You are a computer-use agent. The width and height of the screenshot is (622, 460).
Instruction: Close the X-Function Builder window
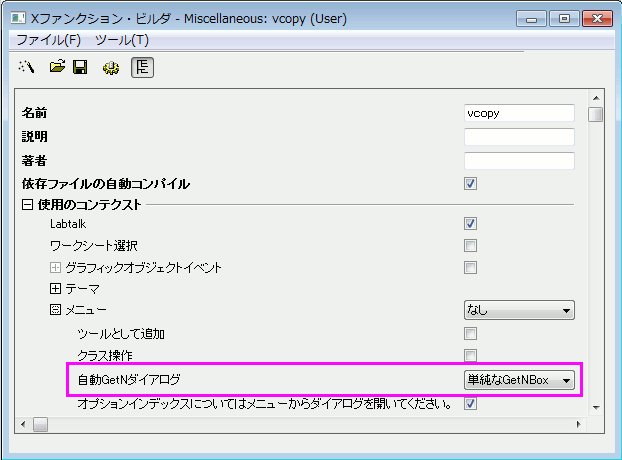[x=597, y=19]
